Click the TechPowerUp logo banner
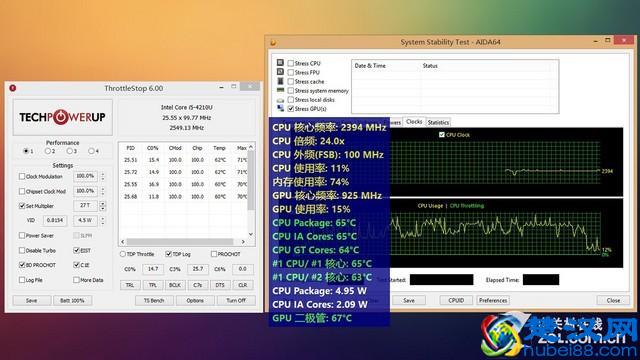Screen dimensions: 640x360 click(62, 117)
